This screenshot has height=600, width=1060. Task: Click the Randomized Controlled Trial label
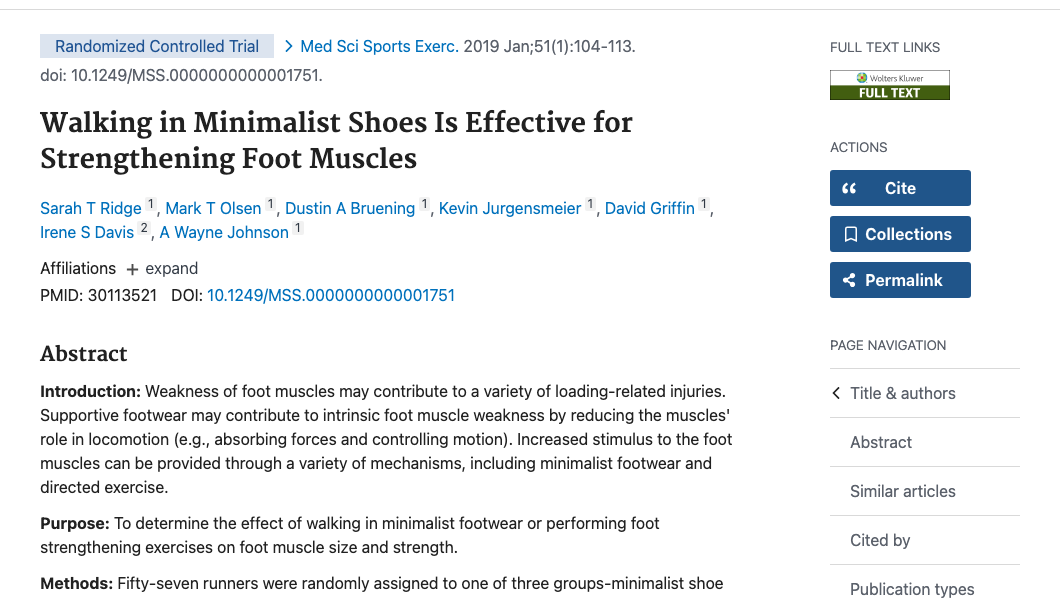(157, 46)
